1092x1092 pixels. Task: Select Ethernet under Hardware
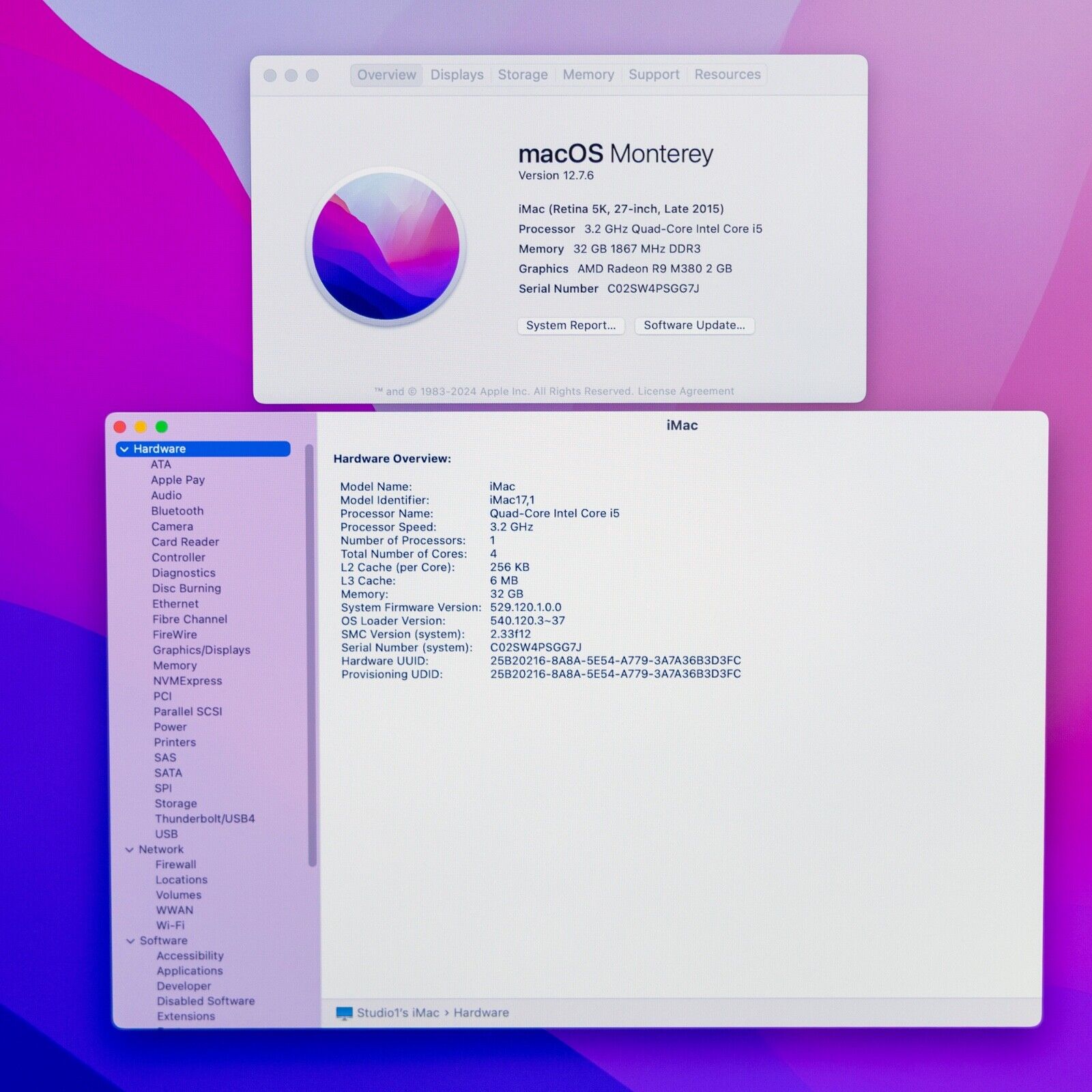click(175, 604)
